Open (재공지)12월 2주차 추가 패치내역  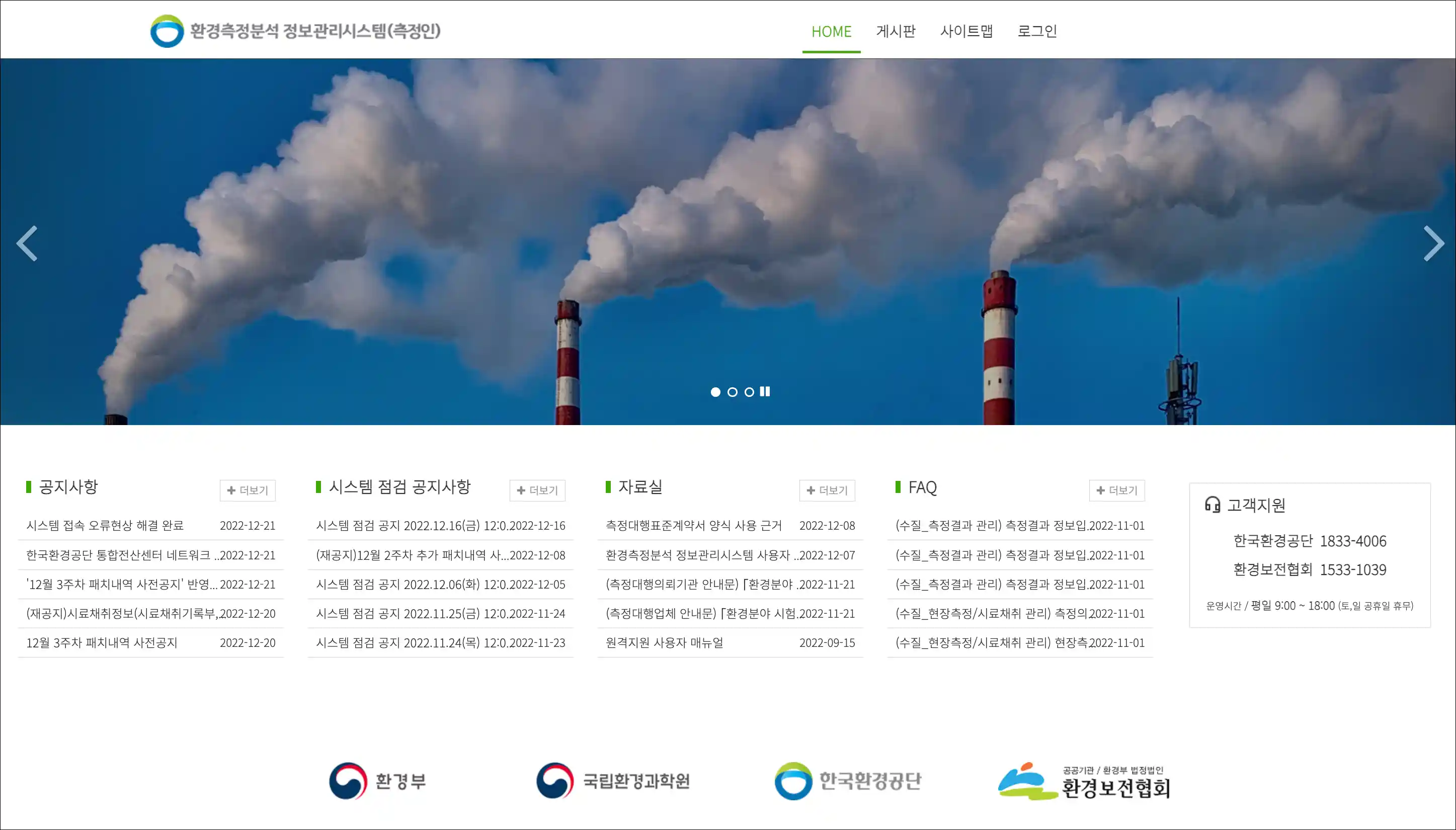[x=412, y=555]
